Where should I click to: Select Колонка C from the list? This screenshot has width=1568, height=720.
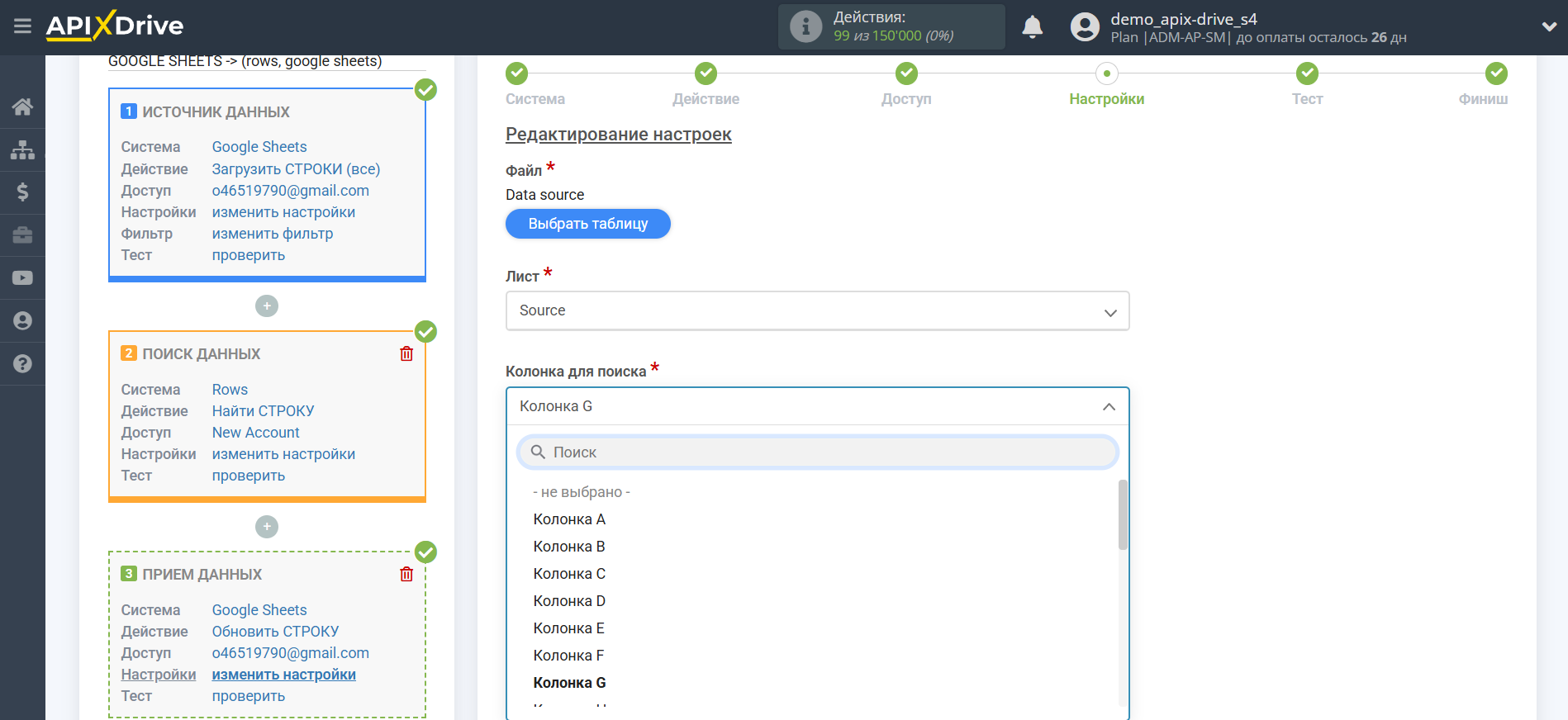coord(569,574)
